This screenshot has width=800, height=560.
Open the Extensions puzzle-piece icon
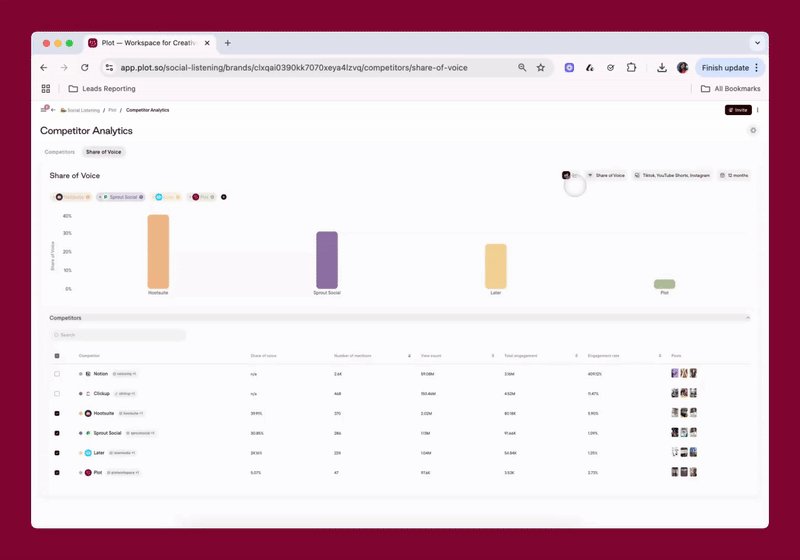click(632, 67)
